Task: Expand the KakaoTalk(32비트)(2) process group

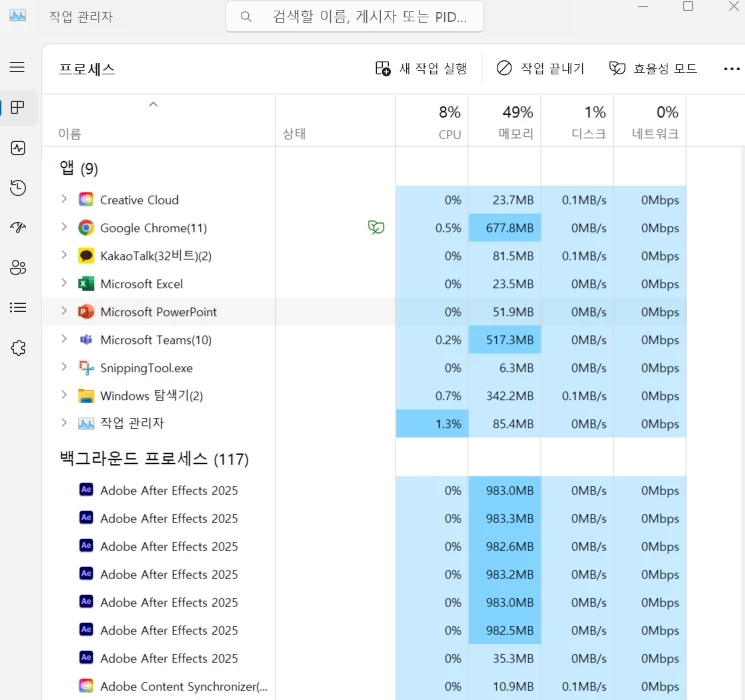Action: [64, 255]
